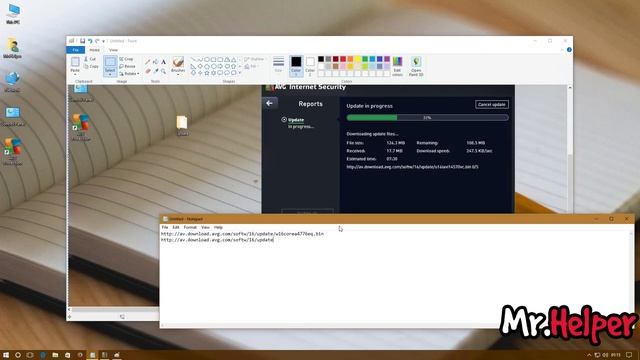Click Open Paint 3D button
The height and width of the screenshot is (360, 640).
pyautogui.click(x=416, y=66)
